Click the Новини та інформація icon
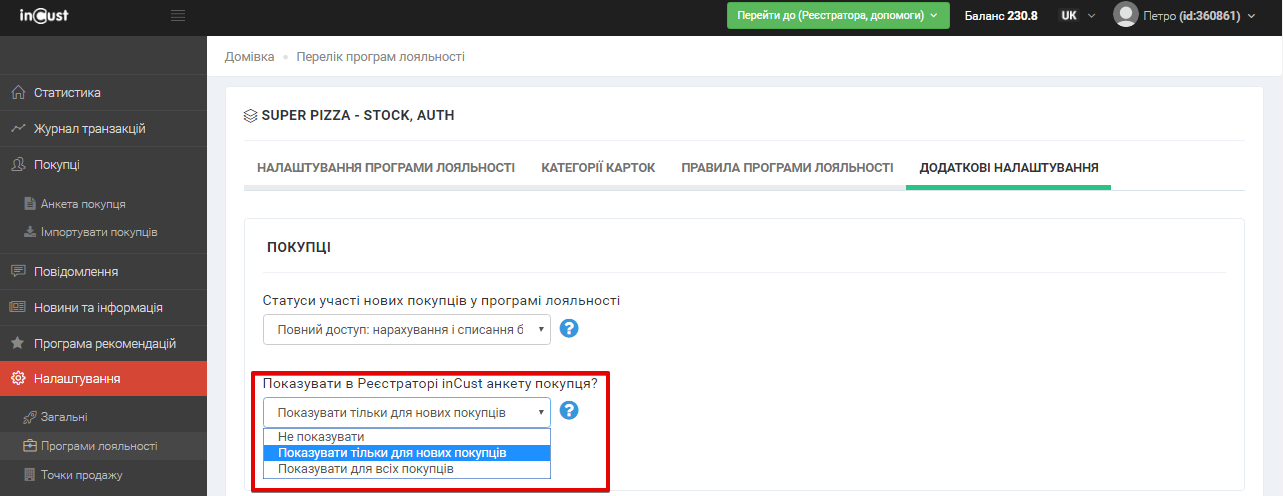The height and width of the screenshot is (496, 1283). click(18, 307)
